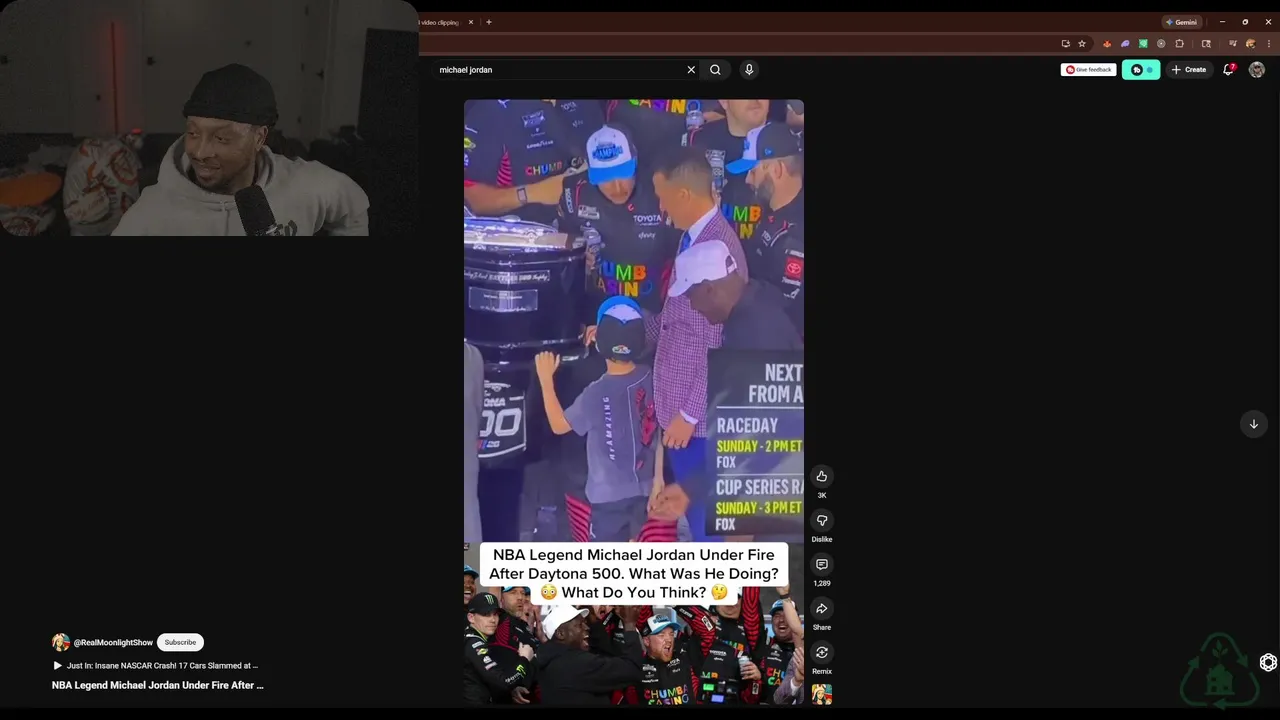Click the teal extension pill button
1280x720 pixels.
(1141, 70)
